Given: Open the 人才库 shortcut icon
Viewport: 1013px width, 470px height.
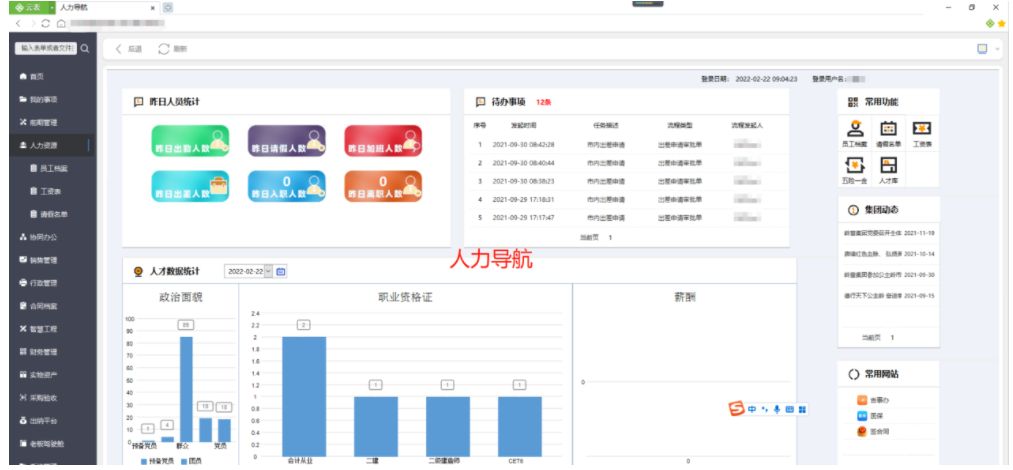Looking at the screenshot, I should (888, 170).
